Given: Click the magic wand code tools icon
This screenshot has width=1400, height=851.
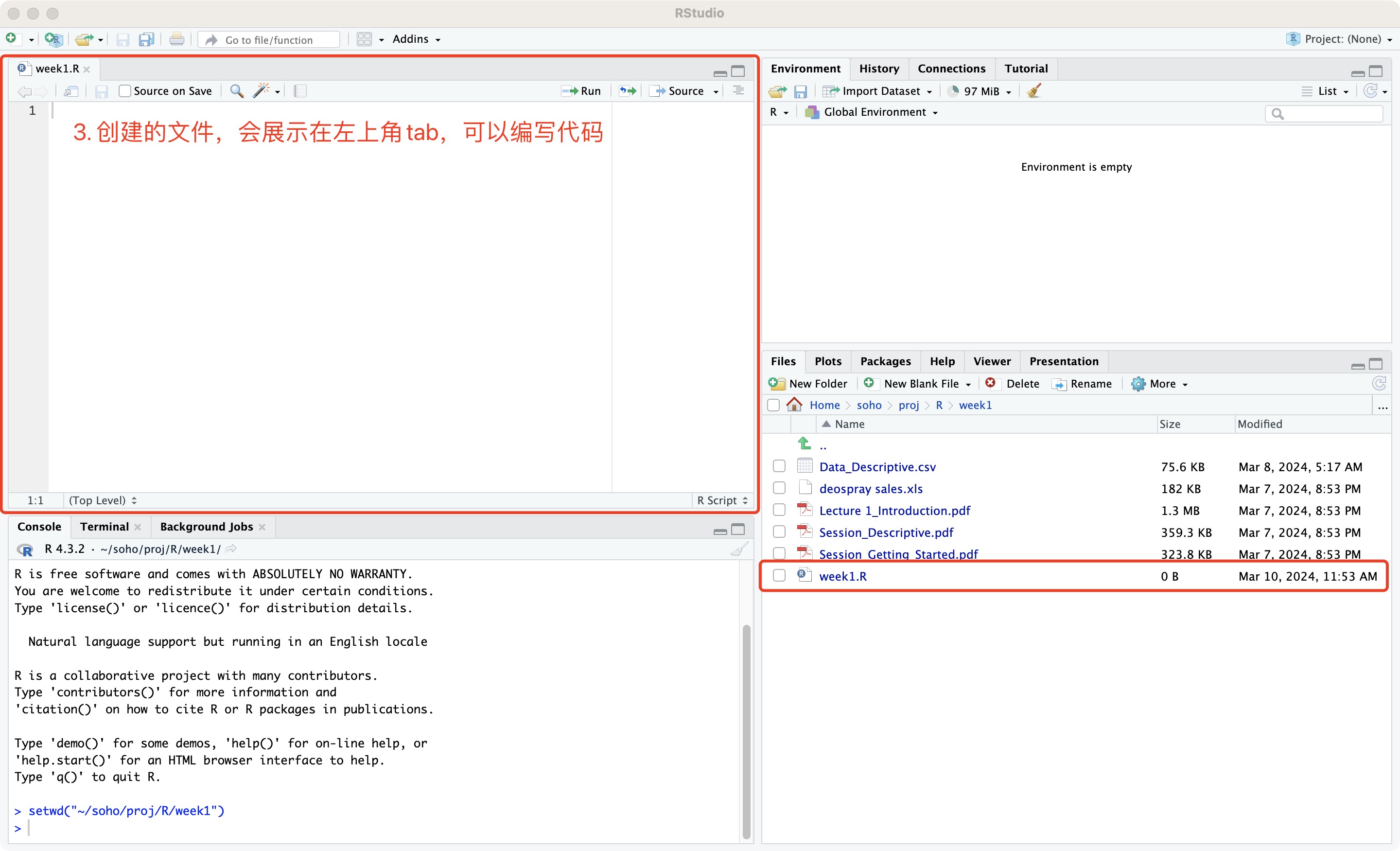Looking at the screenshot, I should click(261, 91).
